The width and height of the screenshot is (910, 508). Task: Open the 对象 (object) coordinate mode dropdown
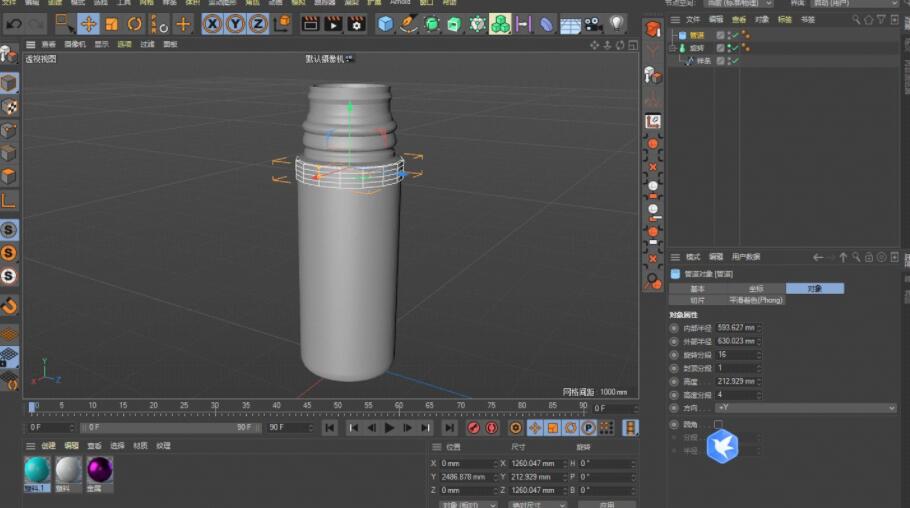pyautogui.click(x=468, y=504)
